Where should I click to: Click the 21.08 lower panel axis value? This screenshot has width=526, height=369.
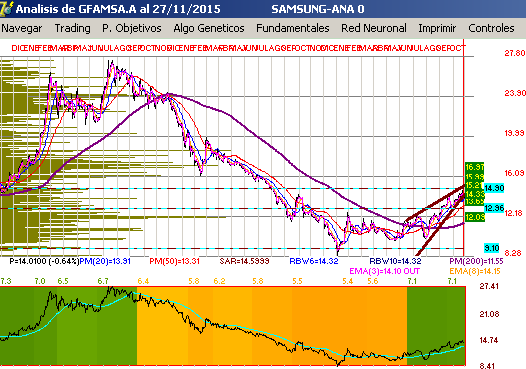[x=489, y=314]
